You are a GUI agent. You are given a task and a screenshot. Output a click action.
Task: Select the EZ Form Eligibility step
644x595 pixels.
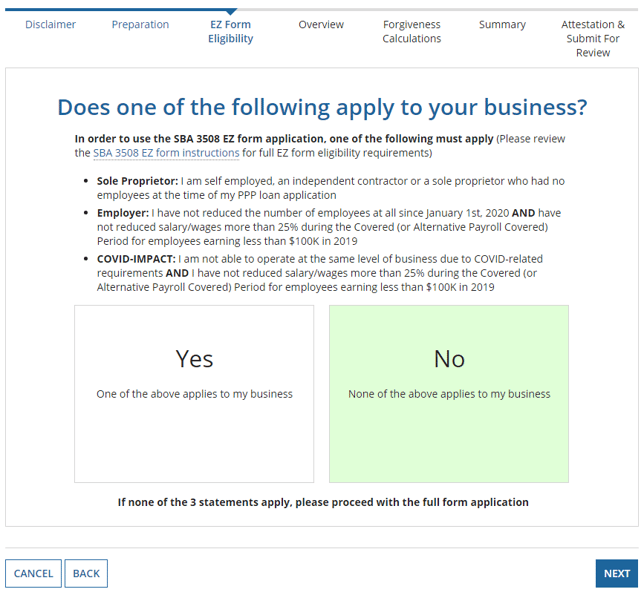tap(230, 32)
